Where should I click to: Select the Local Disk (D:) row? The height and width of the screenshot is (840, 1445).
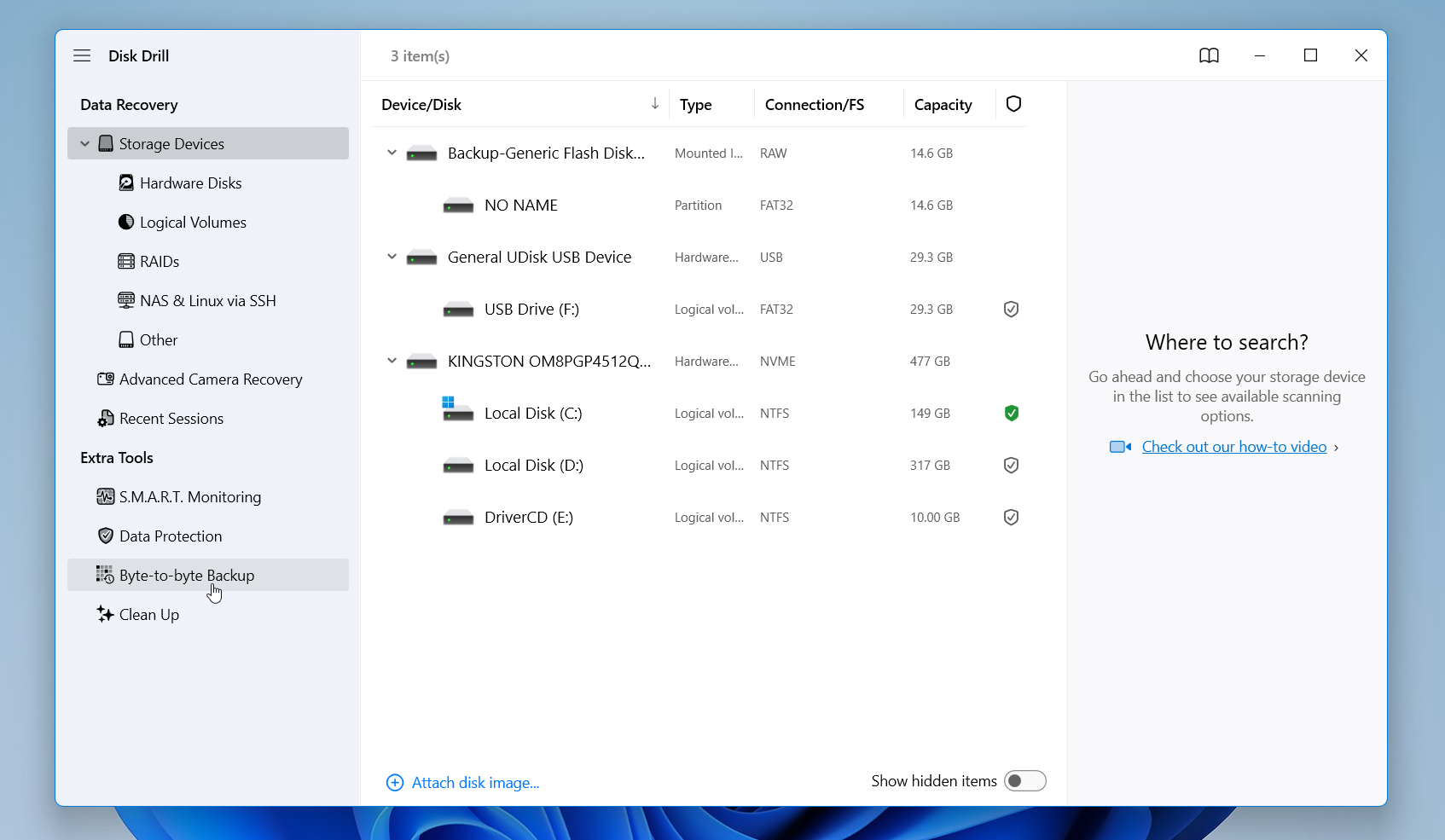tap(532, 465)
